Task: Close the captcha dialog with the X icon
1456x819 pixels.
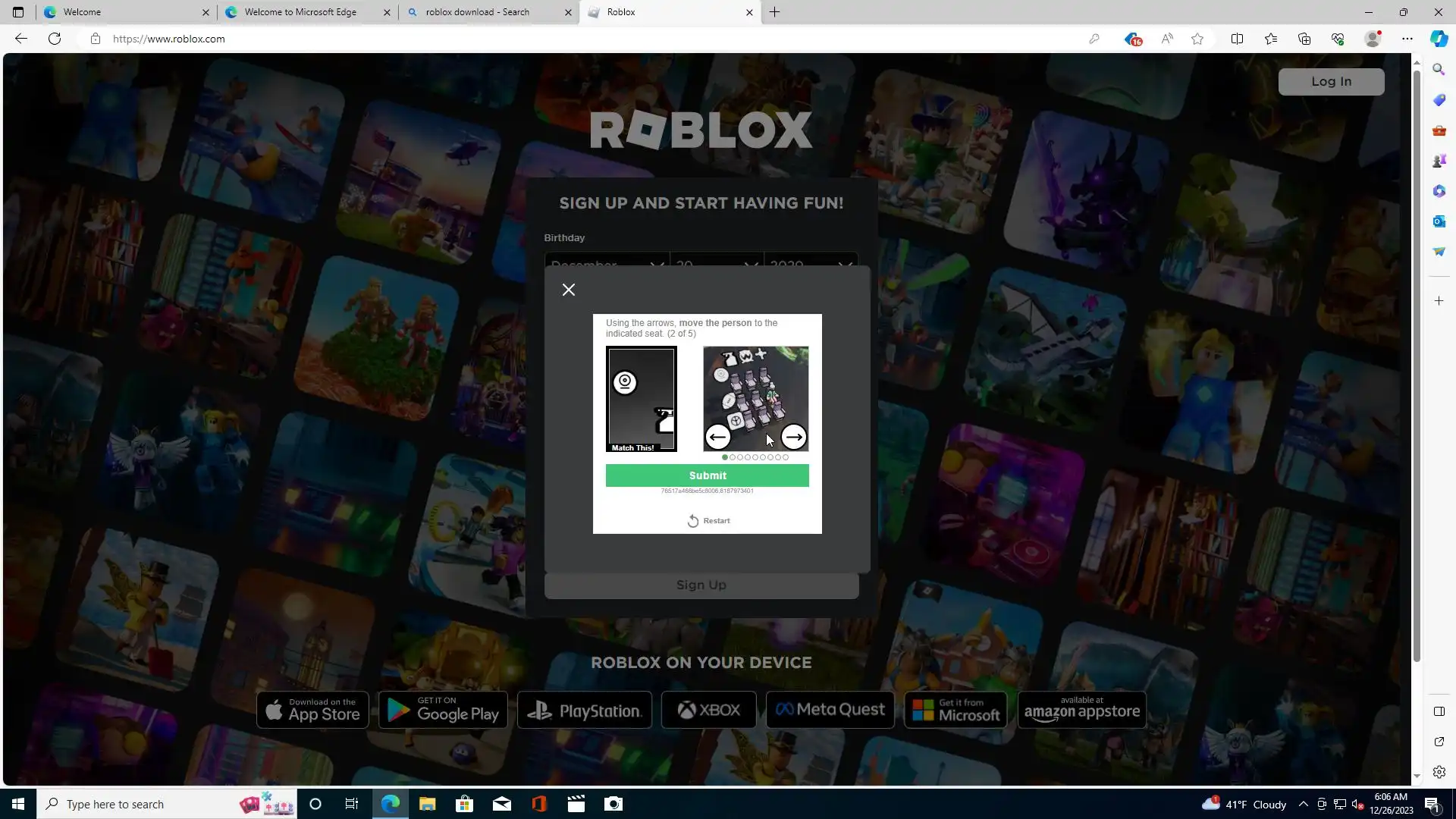Action: point(569,290)
